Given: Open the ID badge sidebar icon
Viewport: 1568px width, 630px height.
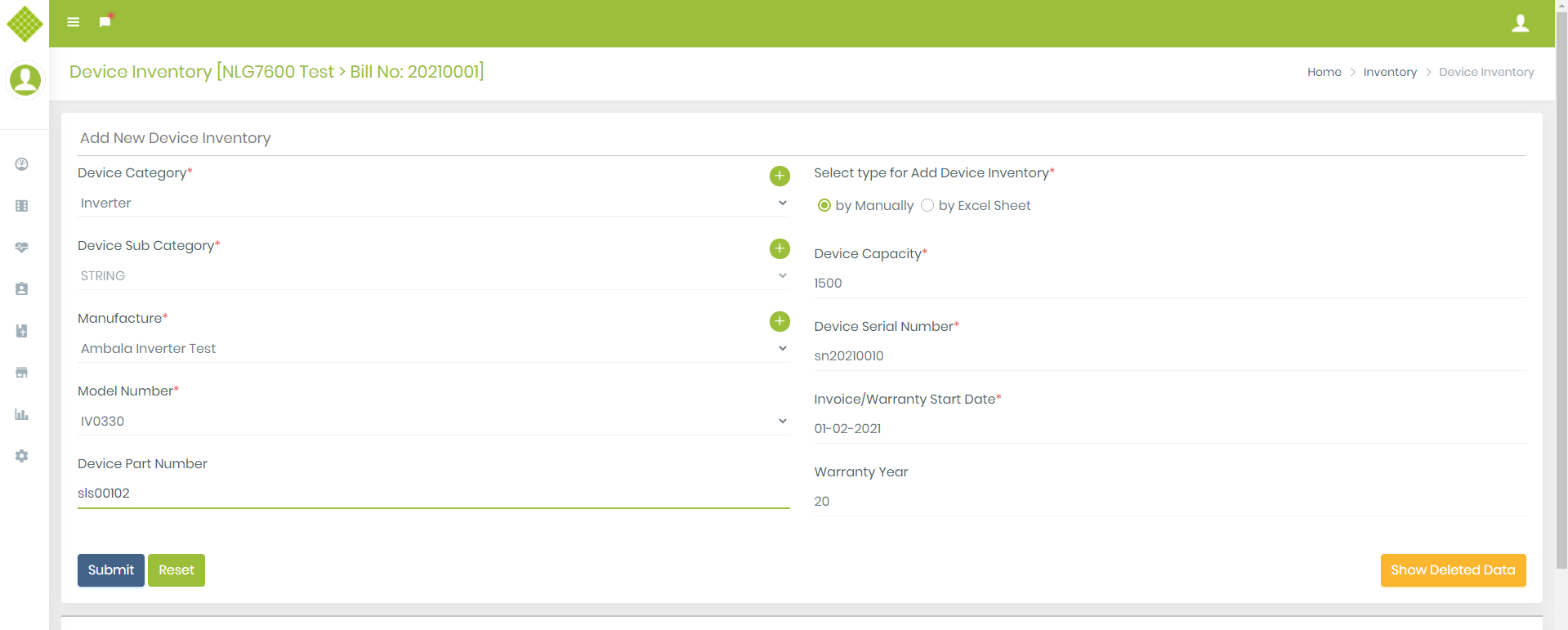Looking at the screenshot, I should (x=22, y=289).
